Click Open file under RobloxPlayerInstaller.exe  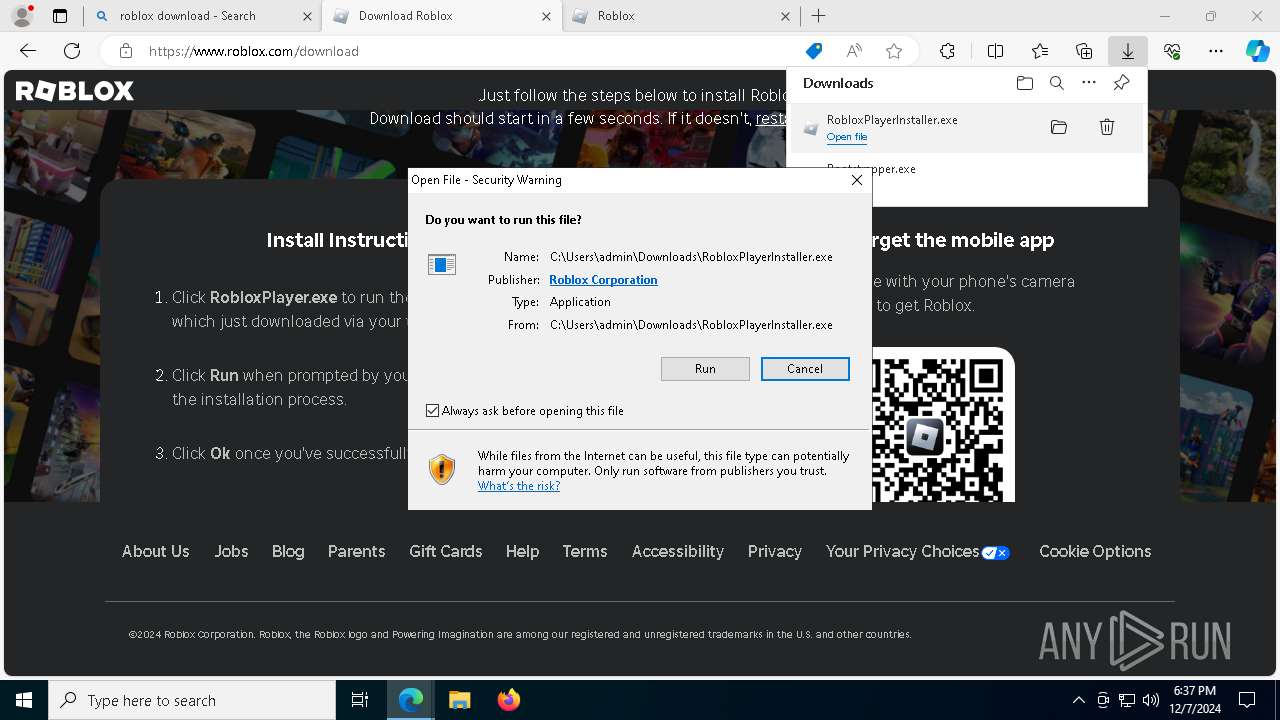(x=846, y=137)
